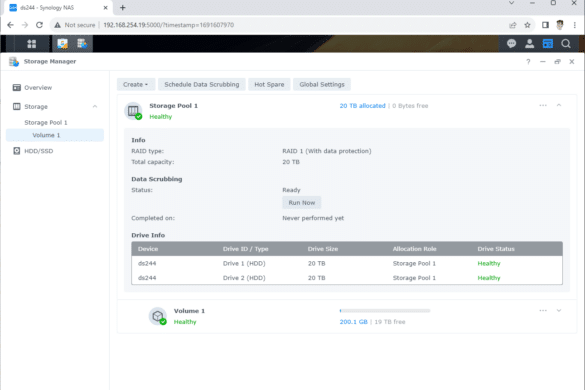Bookmark this page with the star icon
This screenshot has width=585, height=390.
[527, 25]
